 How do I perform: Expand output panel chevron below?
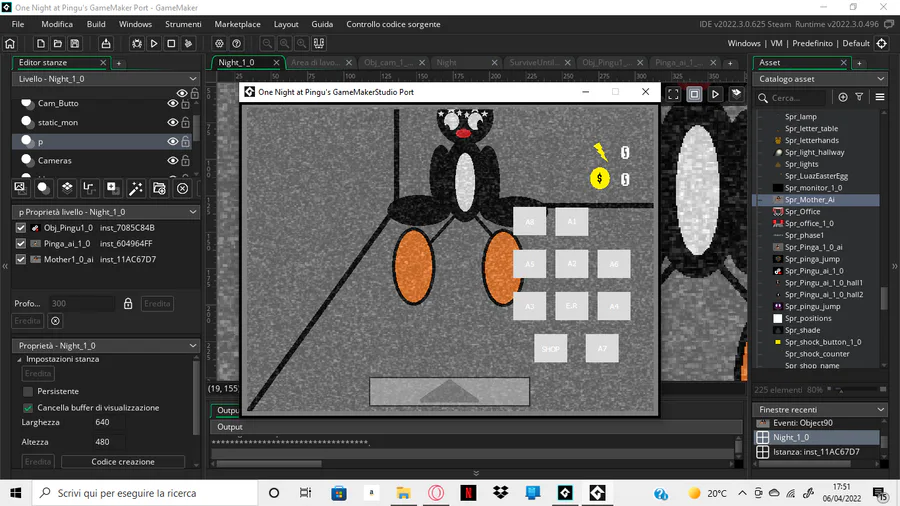point(476,473)
